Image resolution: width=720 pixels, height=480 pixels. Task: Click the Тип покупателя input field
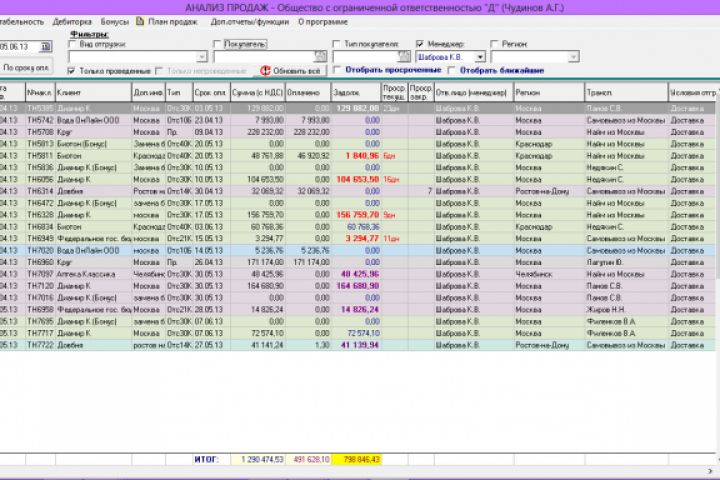click(366, 57)
